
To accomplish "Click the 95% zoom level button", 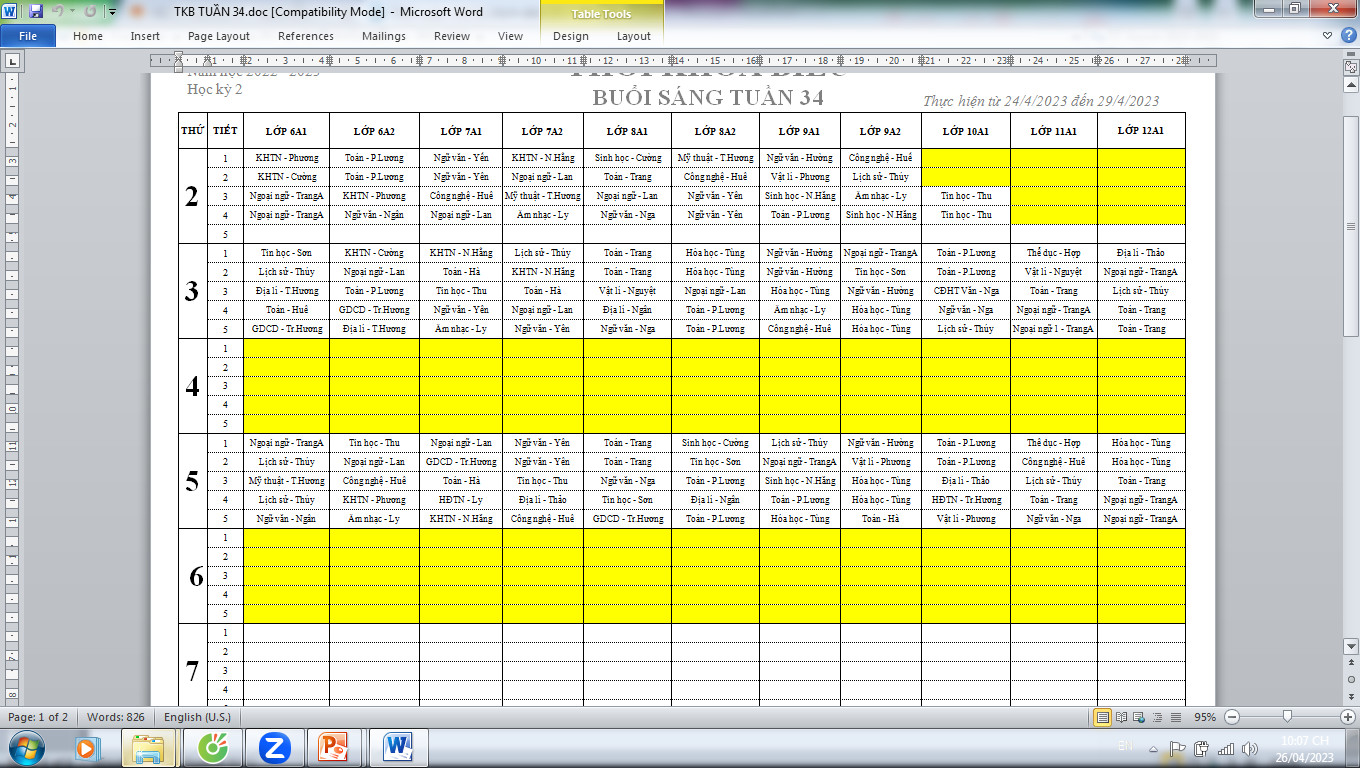I will pyautogui.click(x=1206, y=717).
